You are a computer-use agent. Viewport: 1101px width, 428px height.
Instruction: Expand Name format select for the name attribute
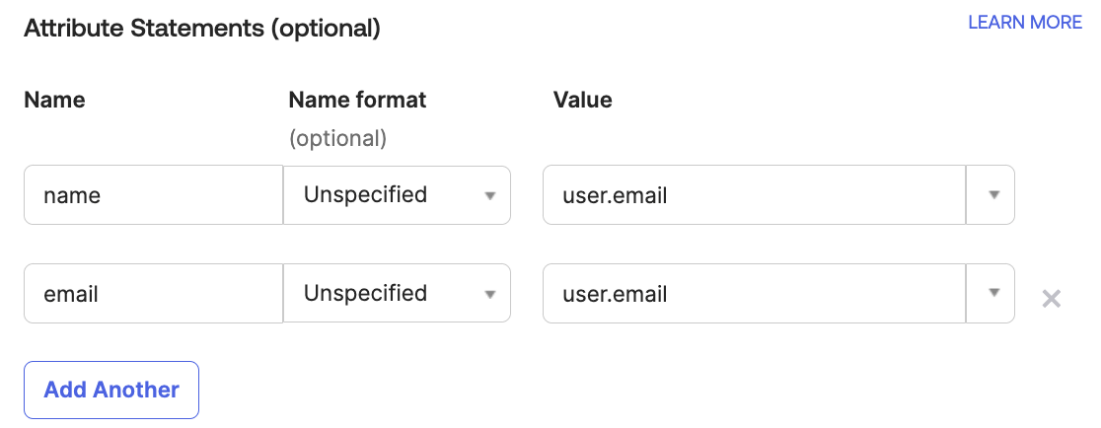coord(397,195)
